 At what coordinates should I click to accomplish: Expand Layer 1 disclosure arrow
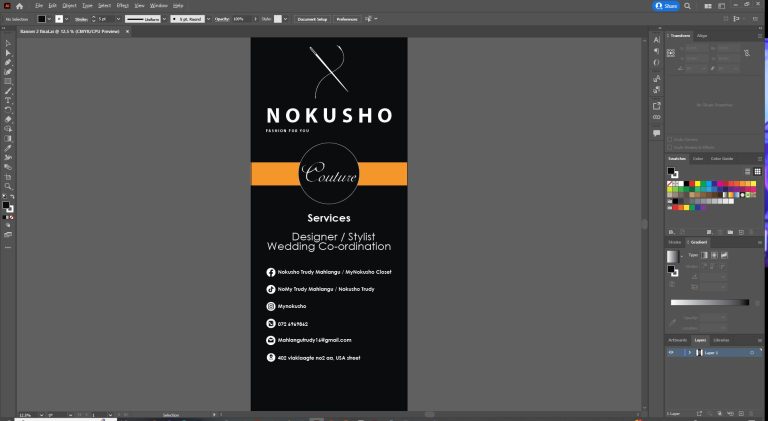[690, 353]
